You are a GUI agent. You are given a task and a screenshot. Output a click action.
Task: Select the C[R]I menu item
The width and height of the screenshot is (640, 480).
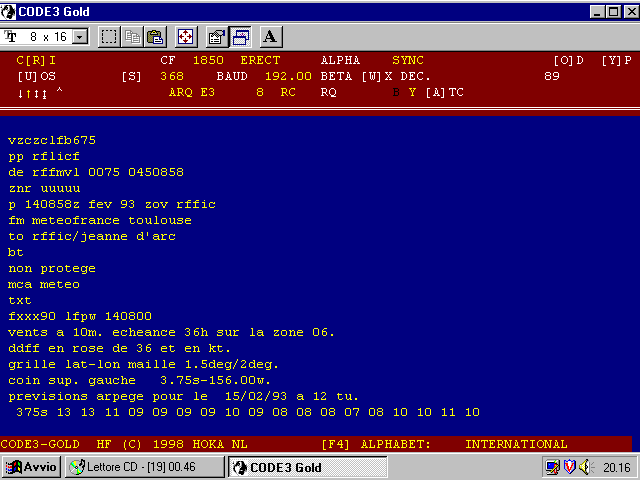(x=37, y=60)
